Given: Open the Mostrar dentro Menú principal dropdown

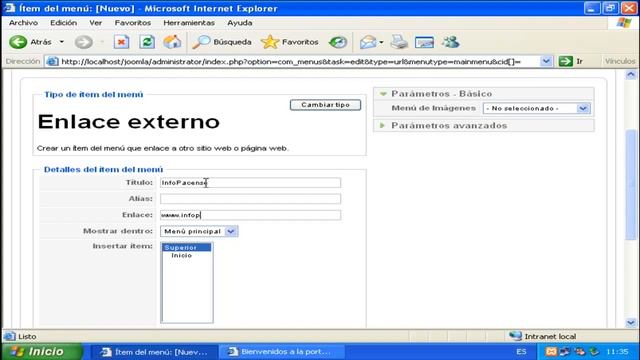Looking at the screenshot, I should (x=199, y=231).
